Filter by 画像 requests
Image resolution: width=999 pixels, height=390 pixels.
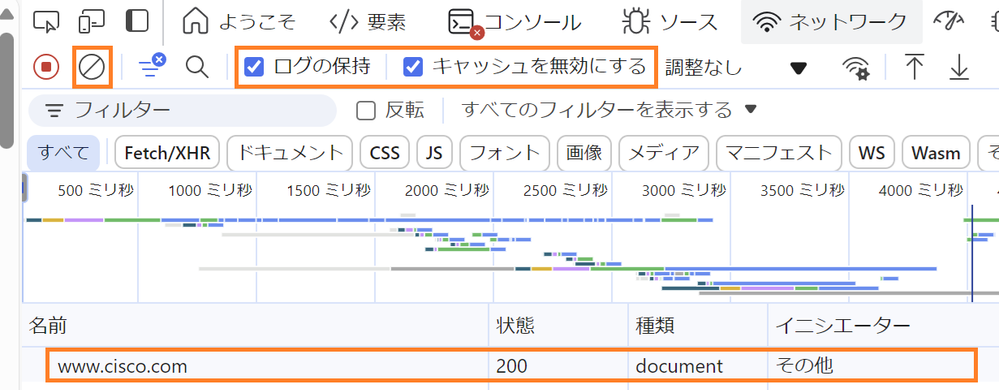pyautogui.click(x=584, y=153)
